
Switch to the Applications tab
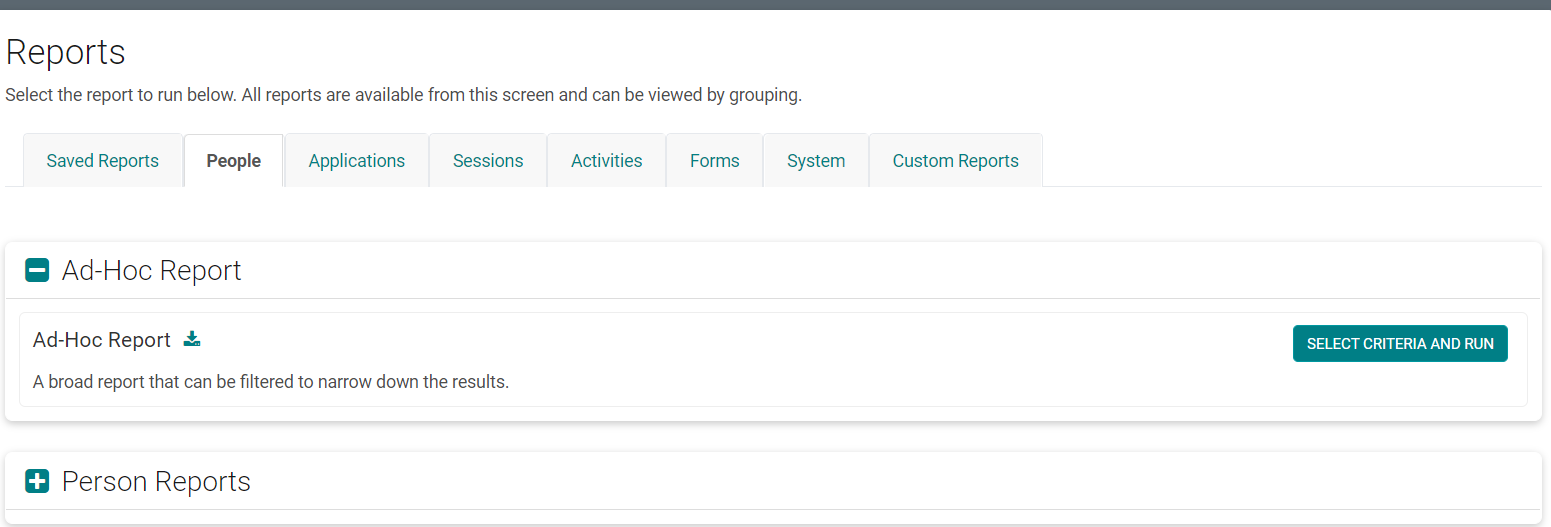357,161
